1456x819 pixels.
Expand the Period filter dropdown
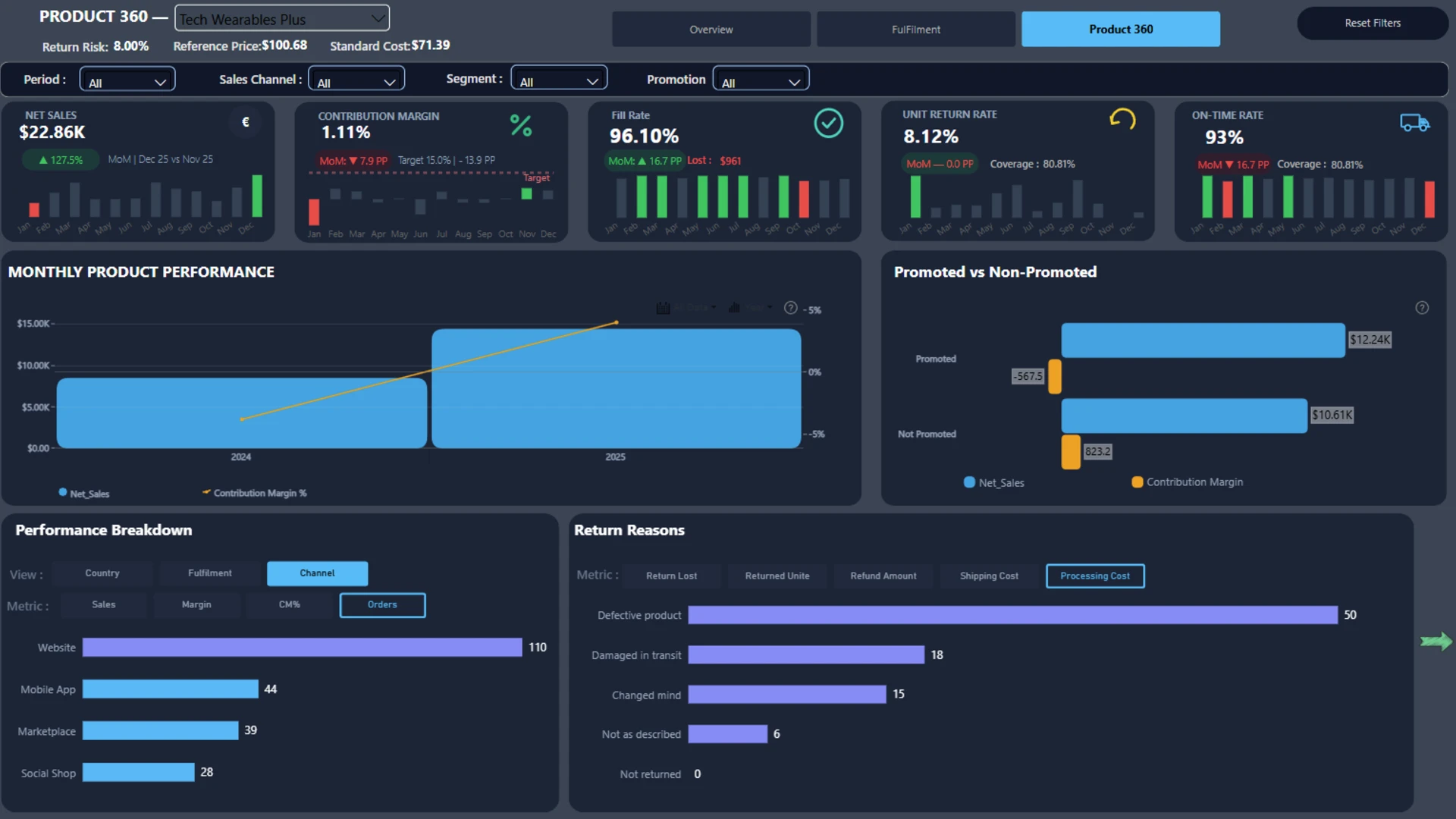[127, 80]
